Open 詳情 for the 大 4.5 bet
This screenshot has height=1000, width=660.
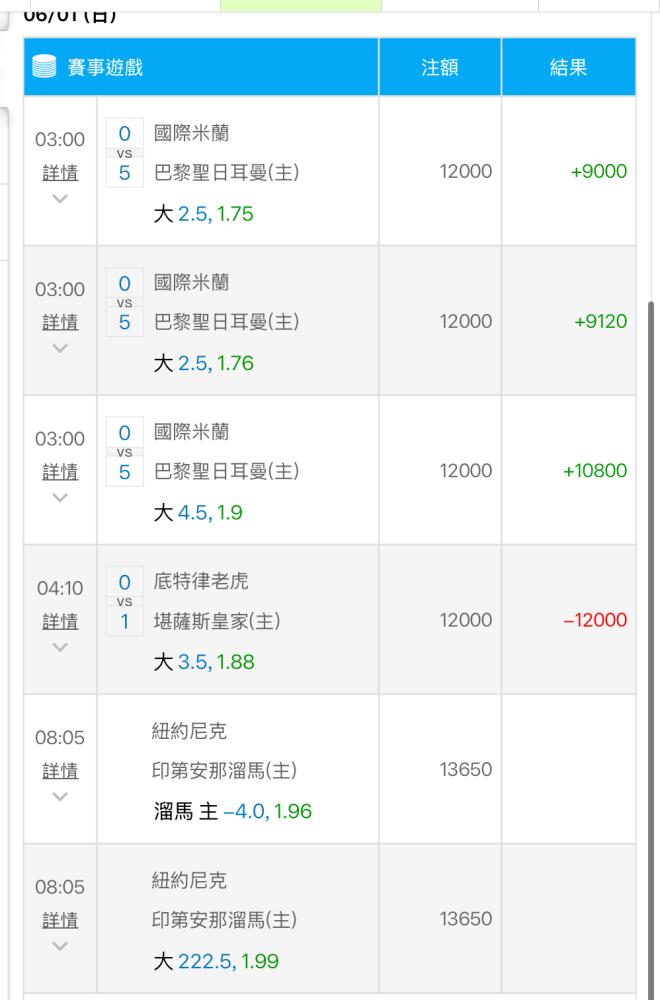[60, 472]
